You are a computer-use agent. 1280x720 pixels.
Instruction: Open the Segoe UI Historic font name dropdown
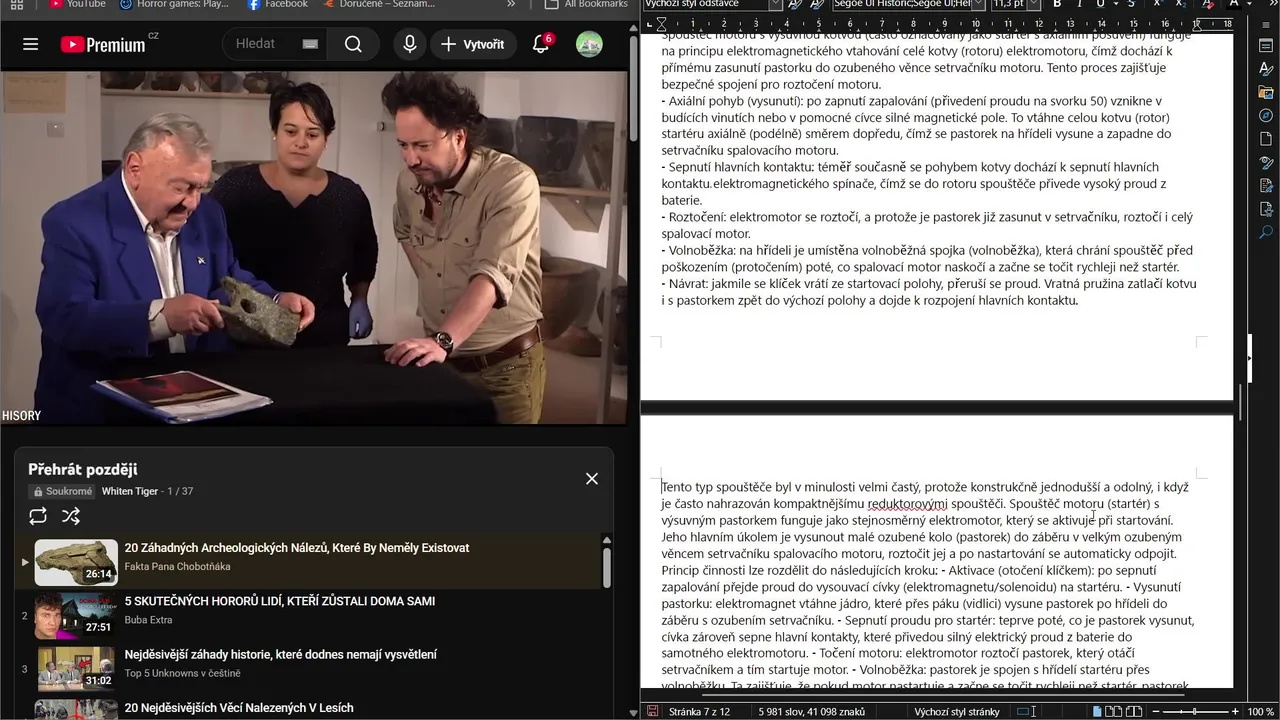(979, 4)
